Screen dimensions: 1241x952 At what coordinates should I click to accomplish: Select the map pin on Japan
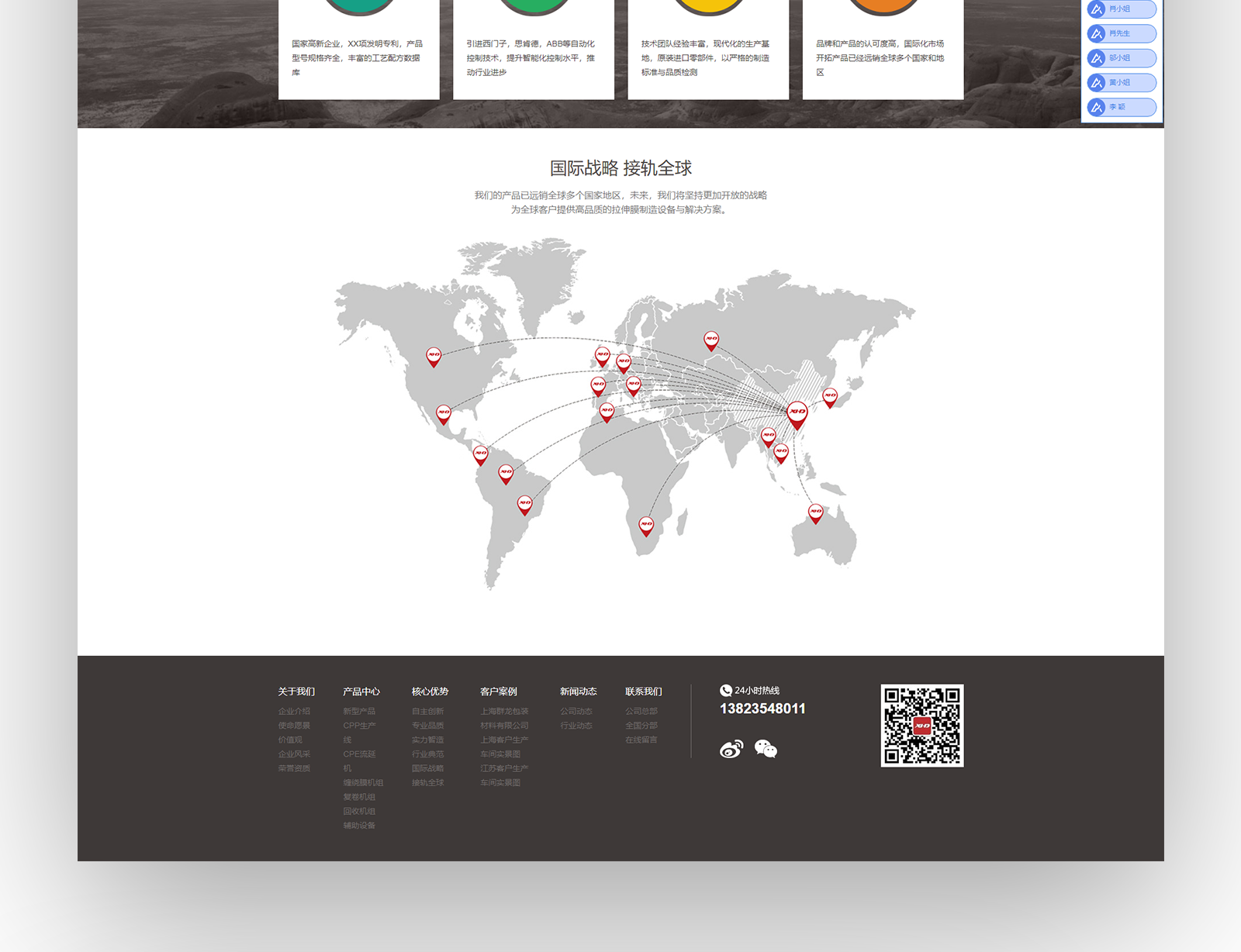pos(830,397)
